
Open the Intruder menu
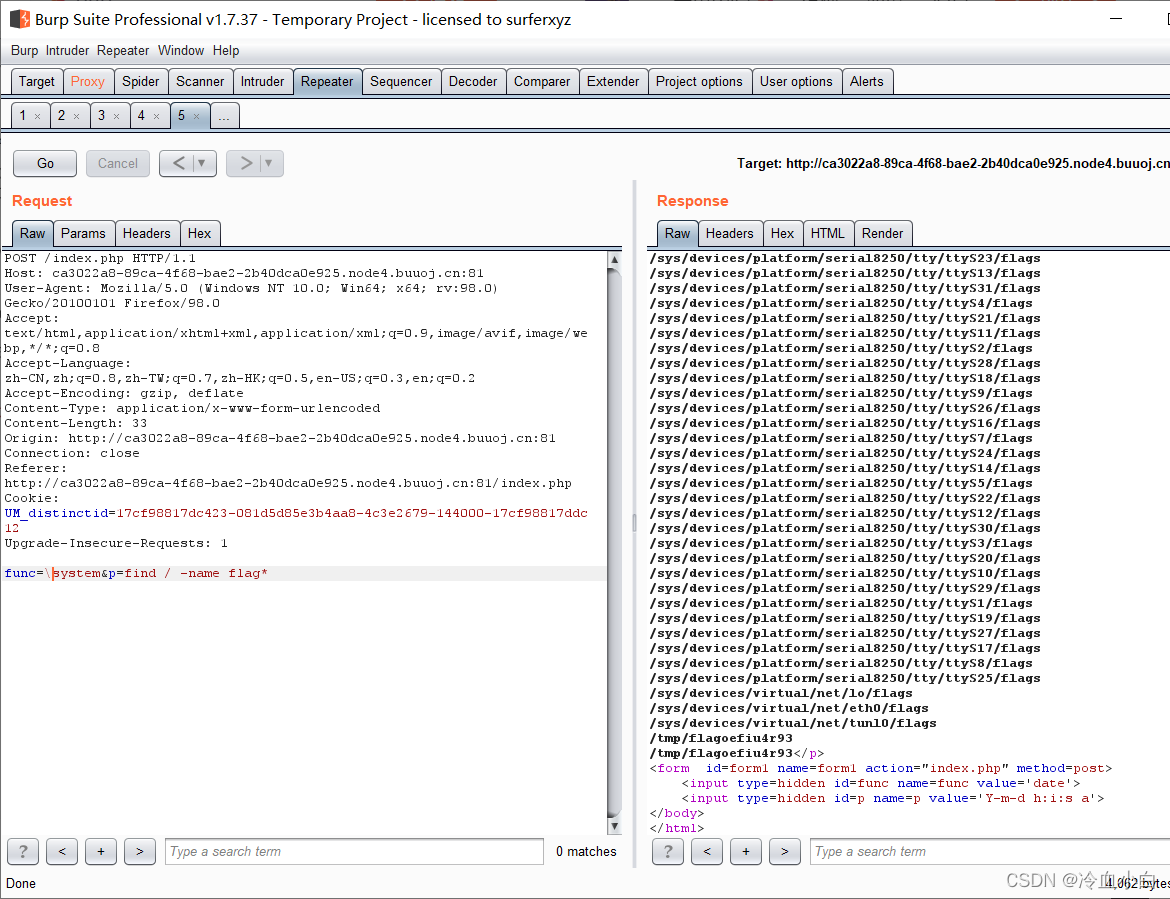pyautogui.click(x=67, y=51)
